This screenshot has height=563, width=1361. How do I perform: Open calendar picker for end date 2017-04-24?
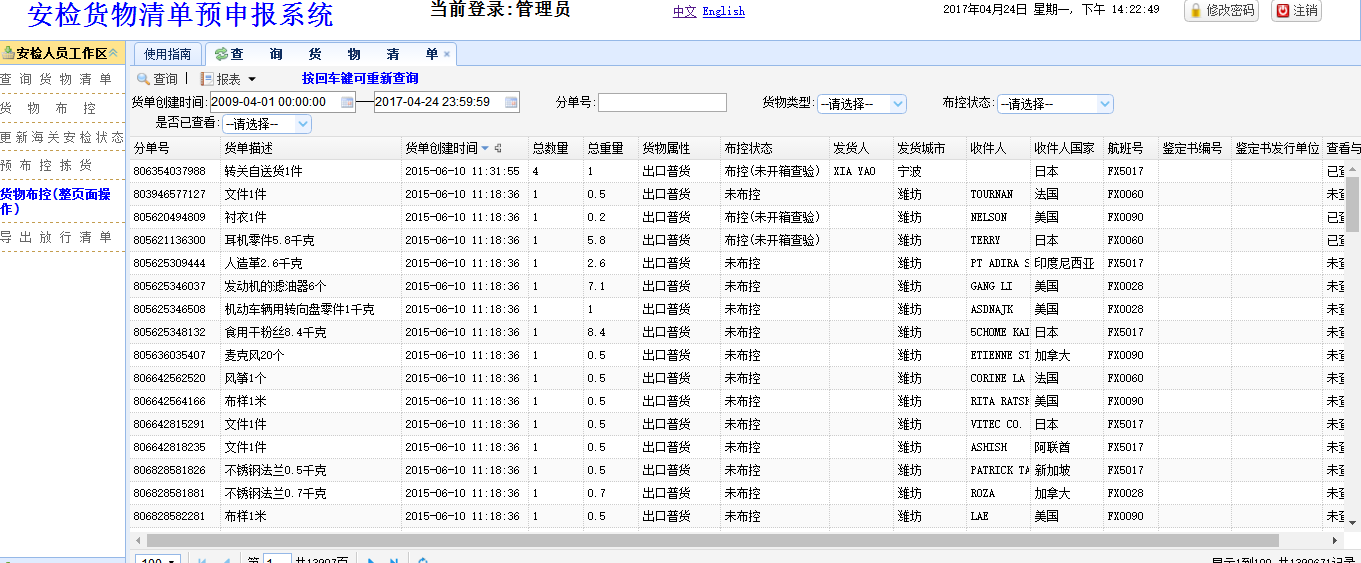click(511, 102)
